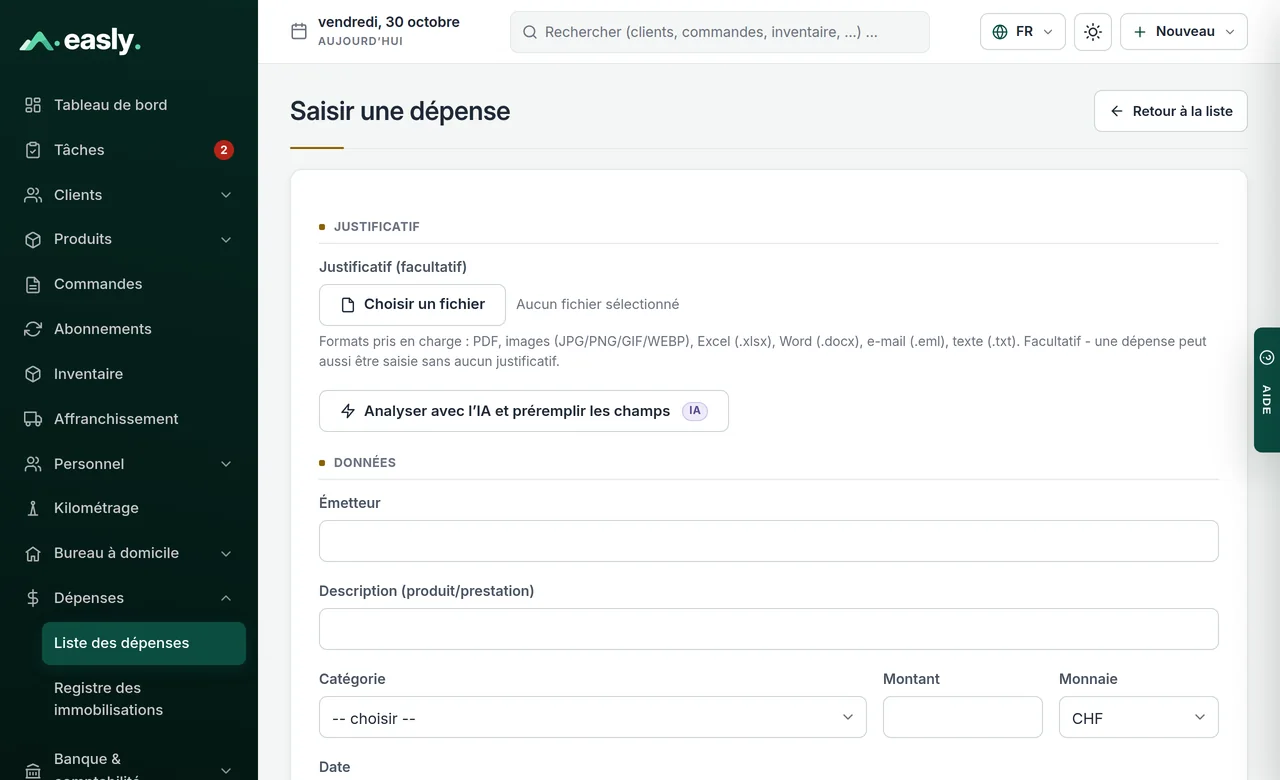Click the Kilométrage icon in the sidebar
The height and width of the screenshot is (780, 1280).
[x=33, y=508]
